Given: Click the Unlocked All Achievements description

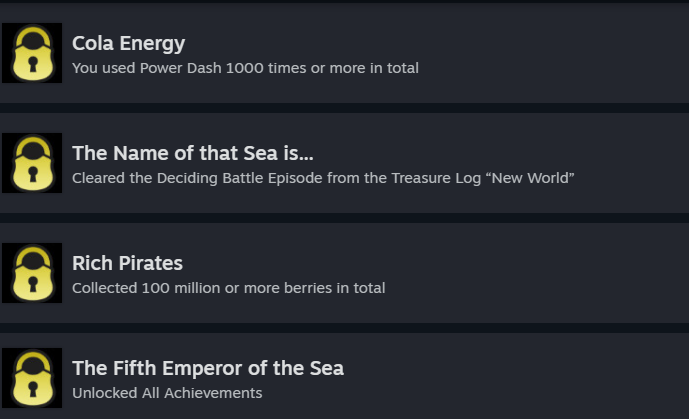Looking at the screenshot, I should pos(167,393).
